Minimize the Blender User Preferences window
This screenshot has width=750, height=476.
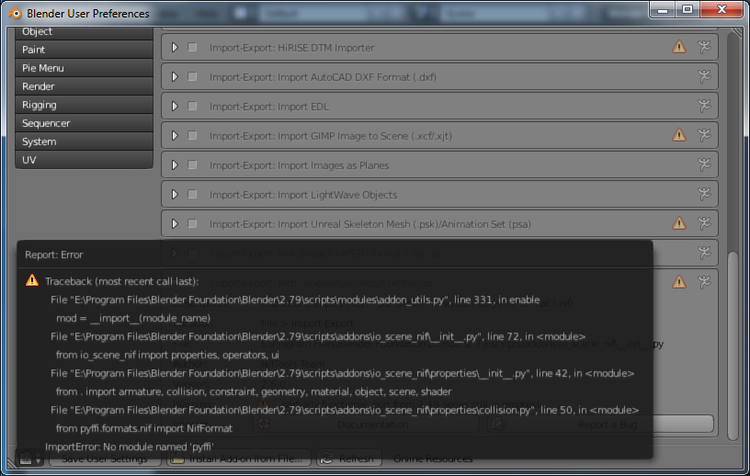pos(662,10)
